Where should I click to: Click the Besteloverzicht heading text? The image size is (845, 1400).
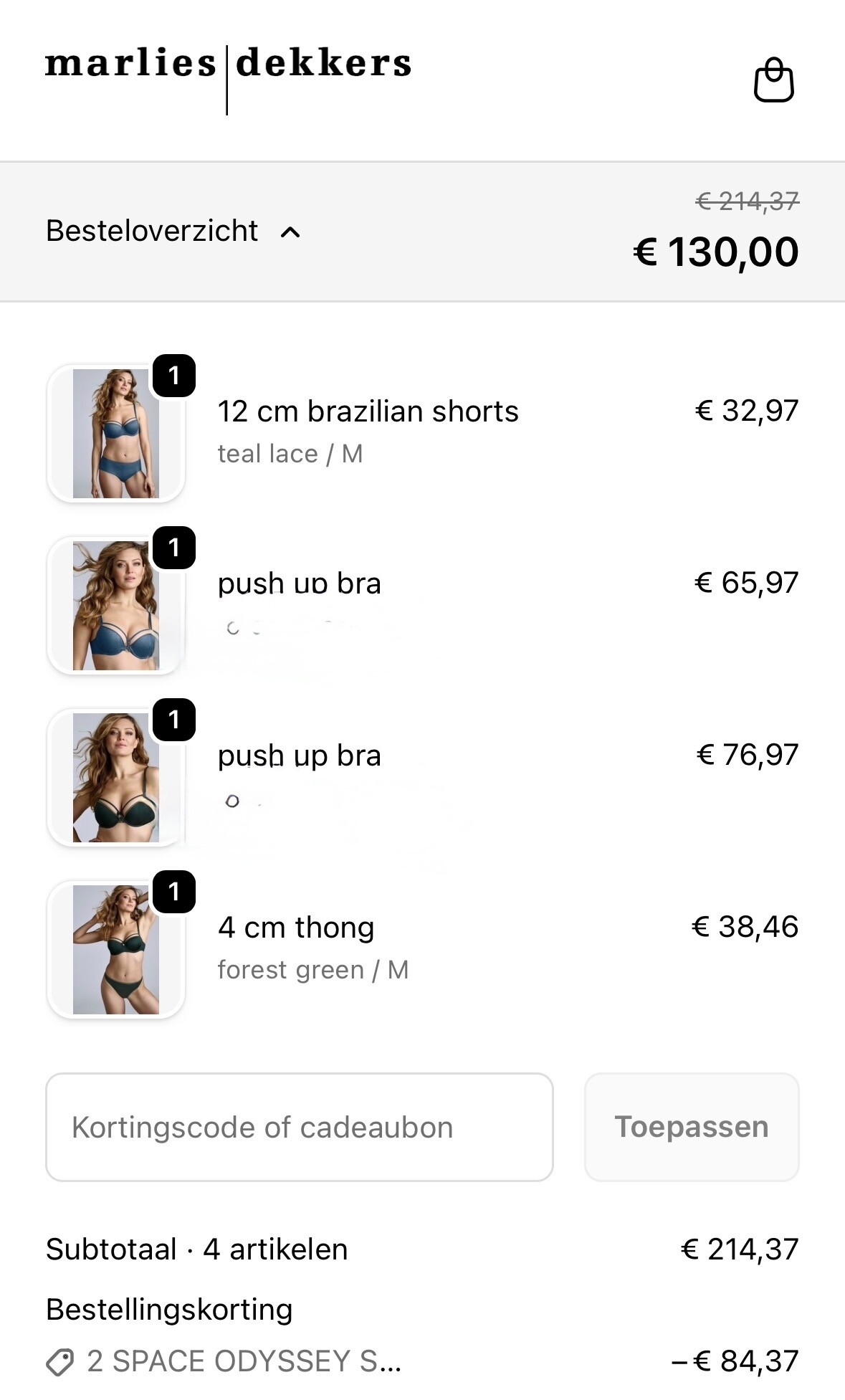tap(152, 231)
